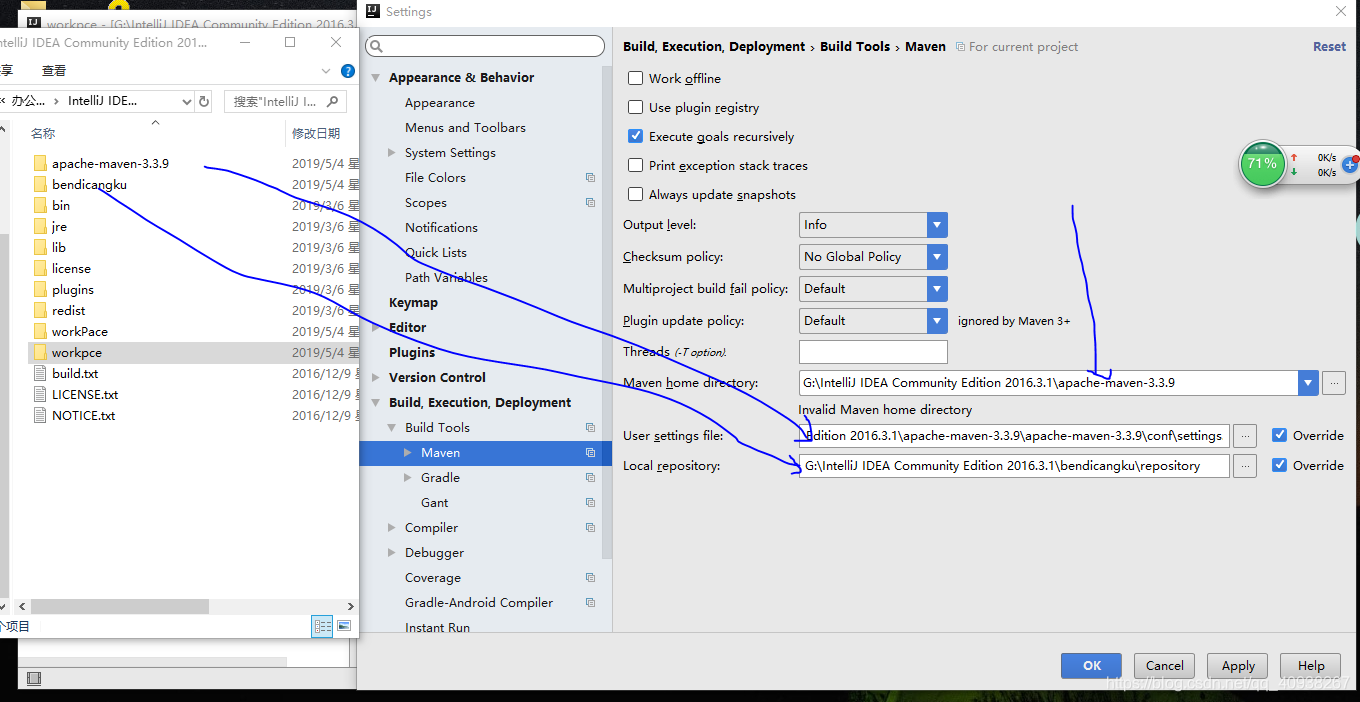
Task: Select the Gant build tool item
Action: (434, 503)
